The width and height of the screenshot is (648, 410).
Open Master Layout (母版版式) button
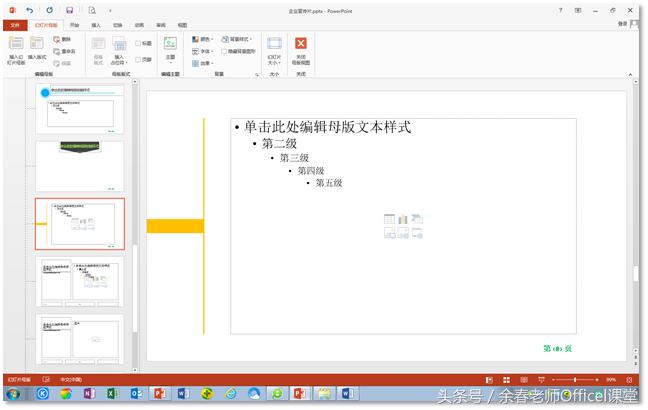click(x=98, y=51)
